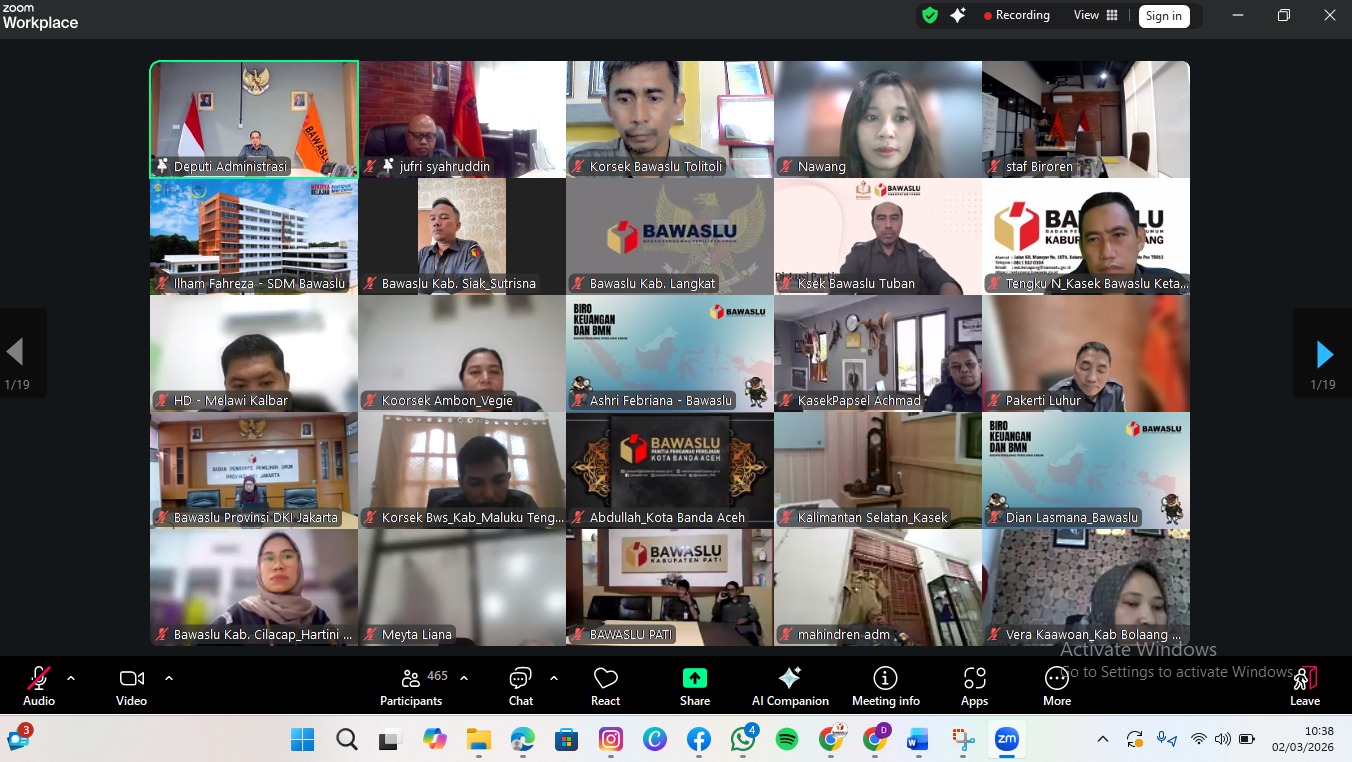Select the BAWASLU PATI video tile
Viewport: 1352px width, 762px height.
click(x=670, y=587)
